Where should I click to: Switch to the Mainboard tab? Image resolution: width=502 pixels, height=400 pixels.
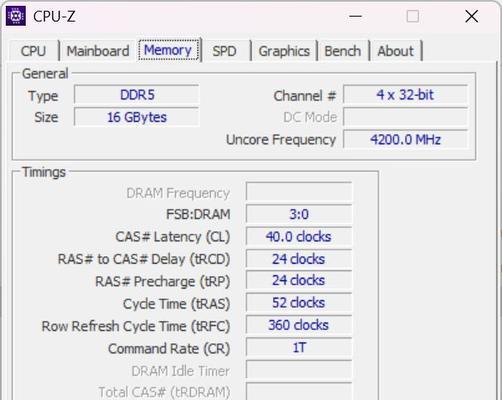coord(98,51)
